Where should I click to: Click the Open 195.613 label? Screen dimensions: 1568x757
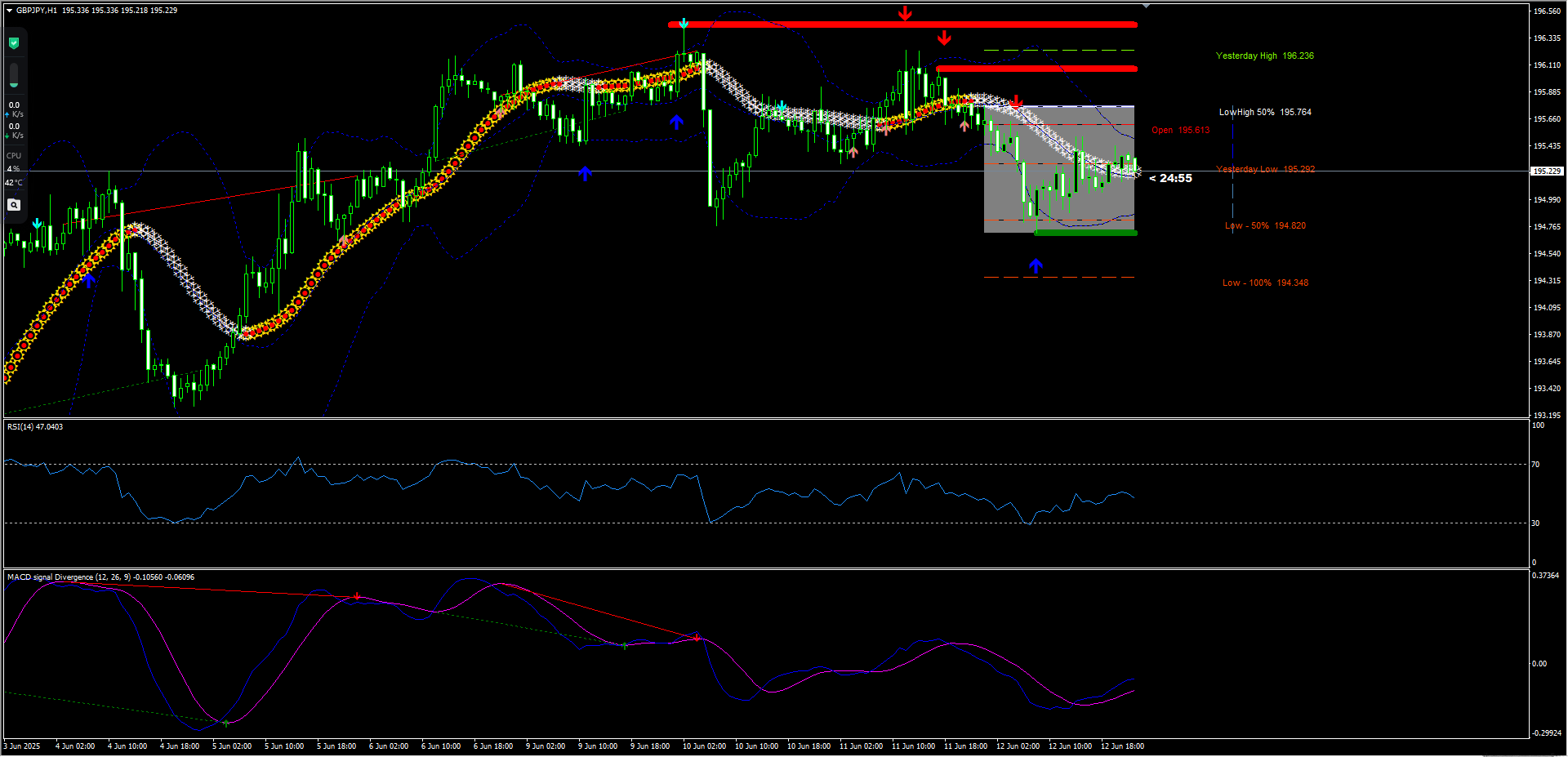[1181, 130]
